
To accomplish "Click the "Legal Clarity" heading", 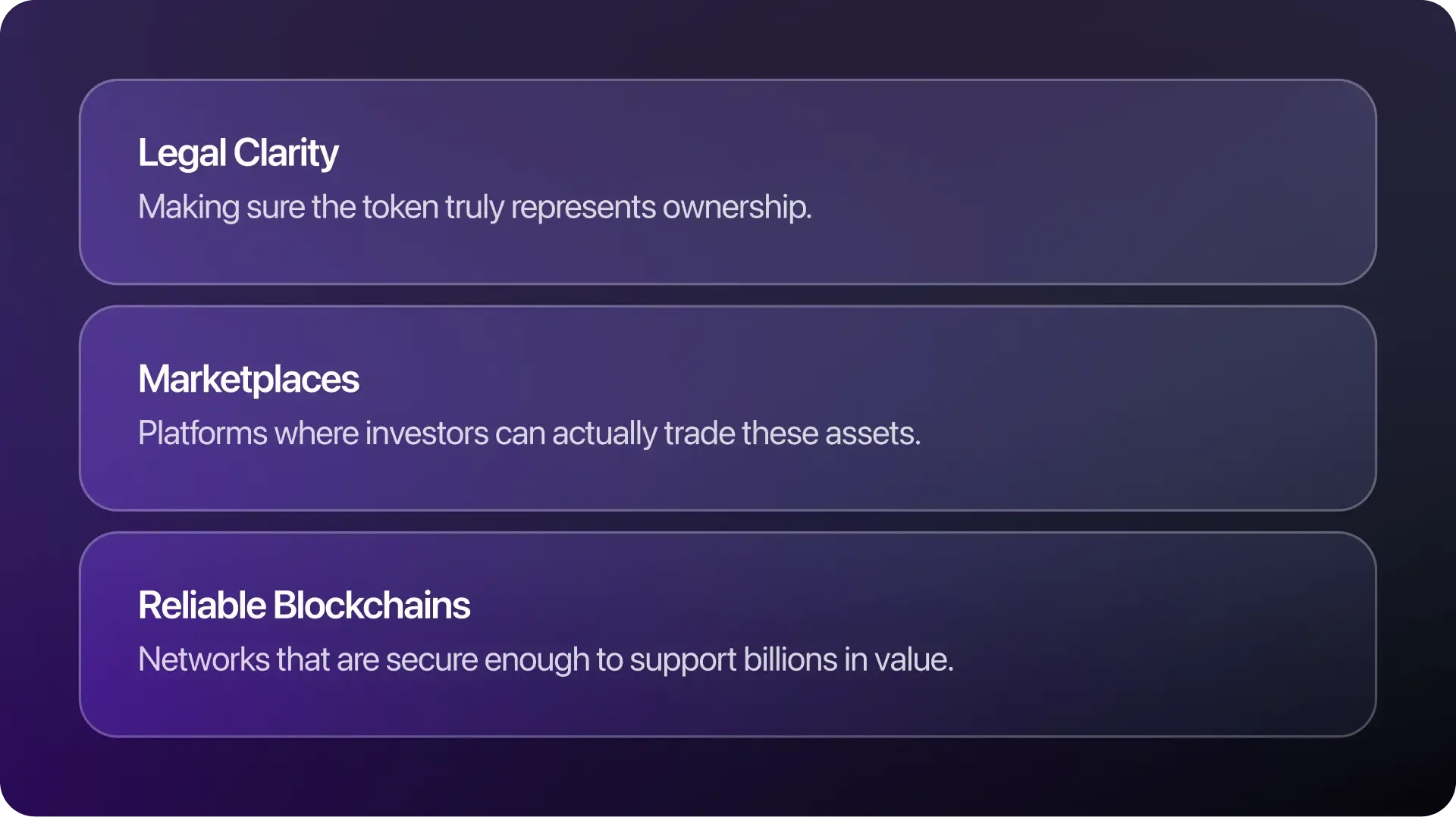I will click(x=238, y=153).
